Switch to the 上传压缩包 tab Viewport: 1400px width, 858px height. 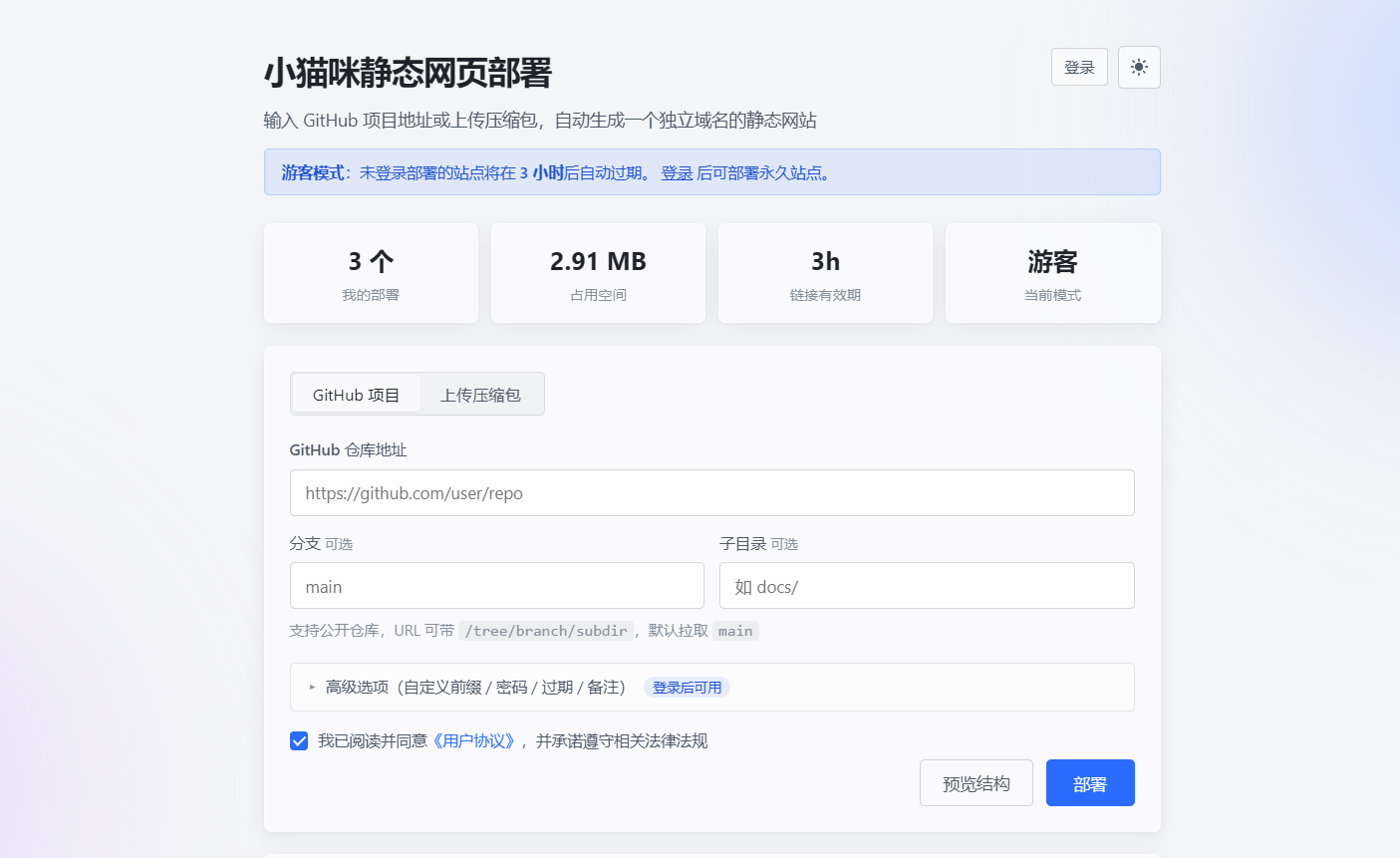coord(480,395)
